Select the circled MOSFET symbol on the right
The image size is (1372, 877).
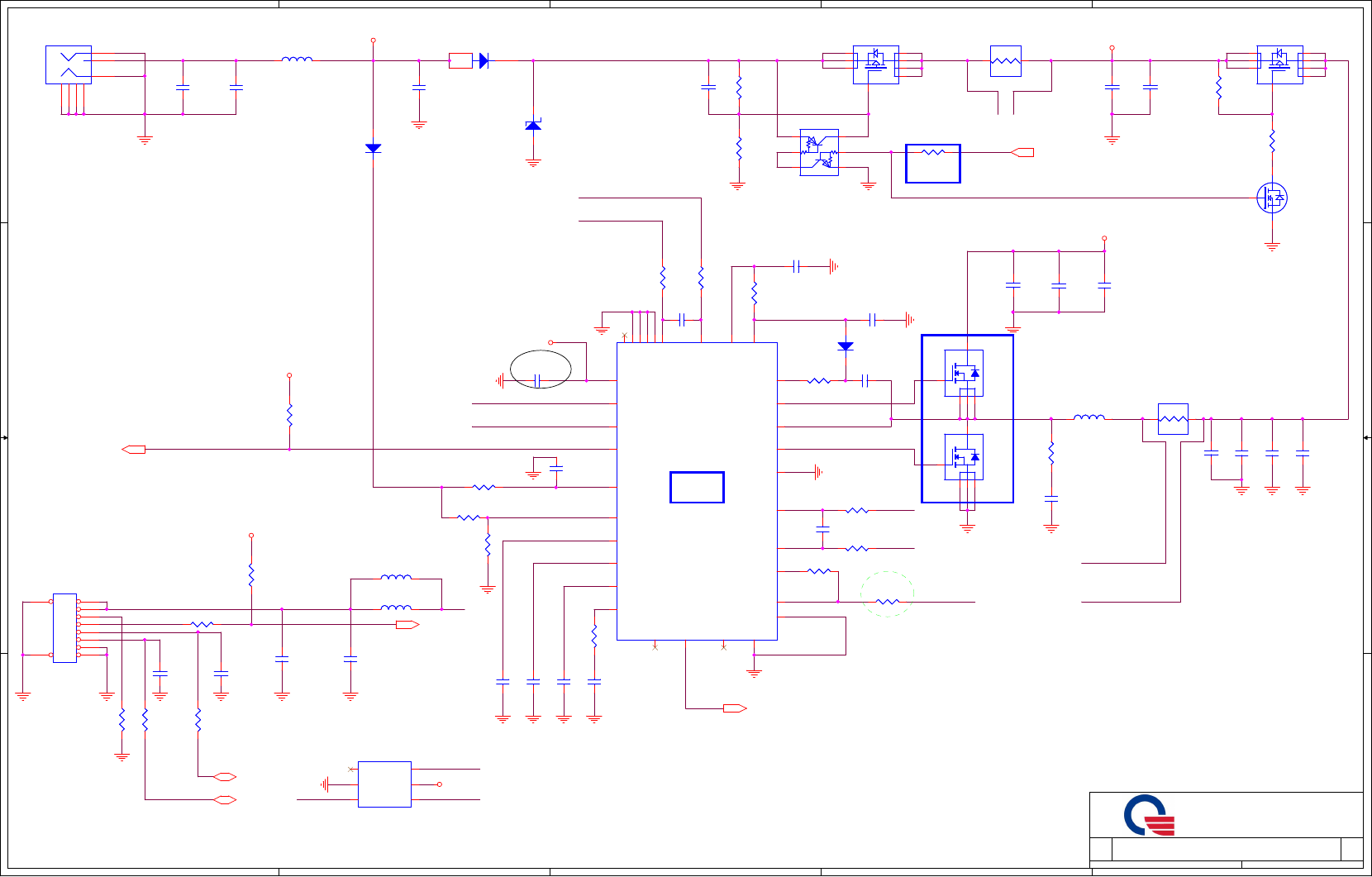point(1272,198)
